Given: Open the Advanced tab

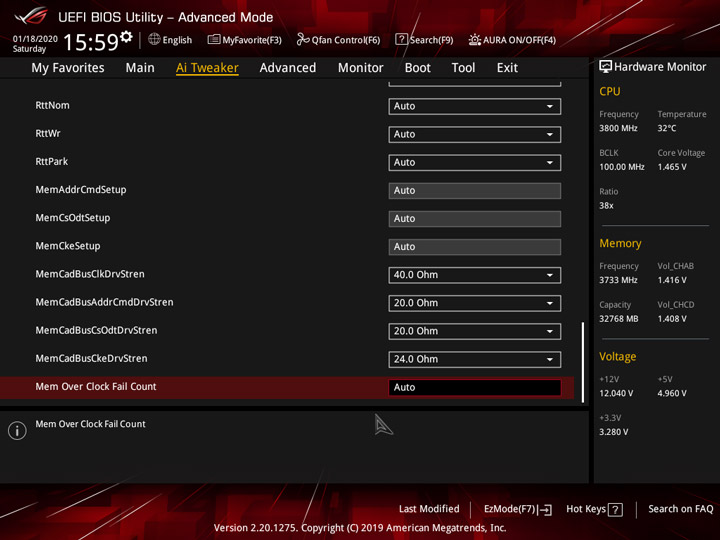Looking at the screenshot, I should tap(287, 68).
